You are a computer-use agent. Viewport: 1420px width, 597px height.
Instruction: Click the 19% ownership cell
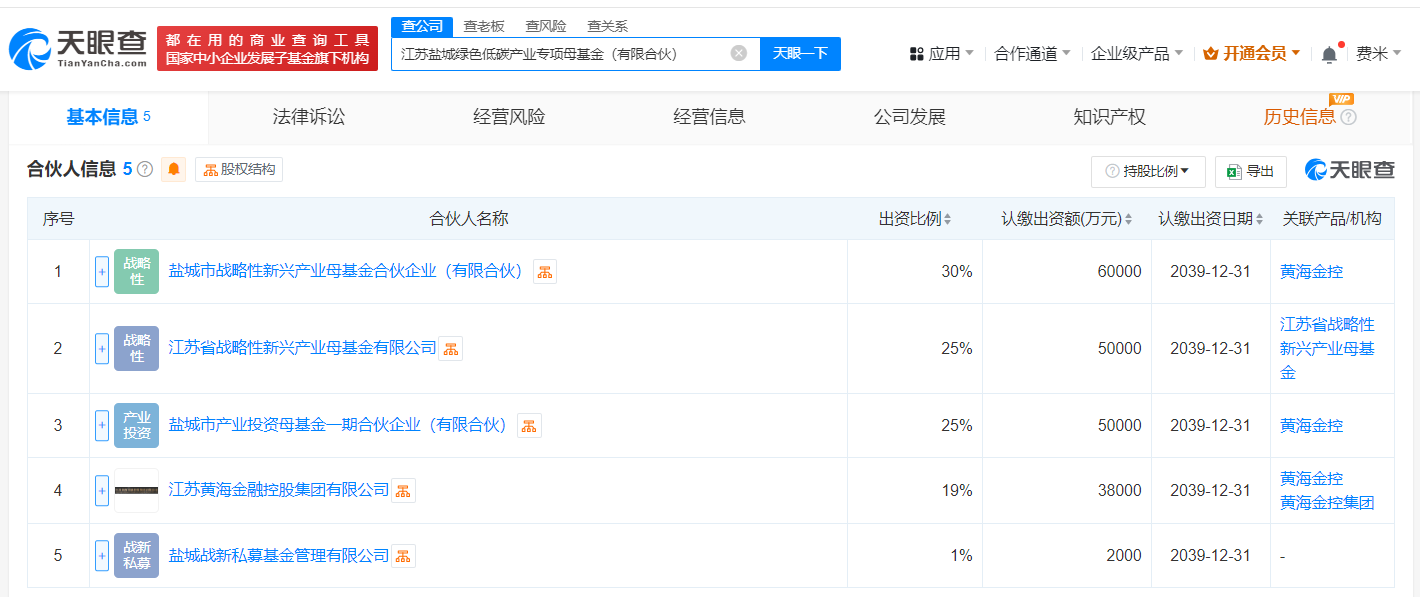pyautogui.click(x=915, y=490)
